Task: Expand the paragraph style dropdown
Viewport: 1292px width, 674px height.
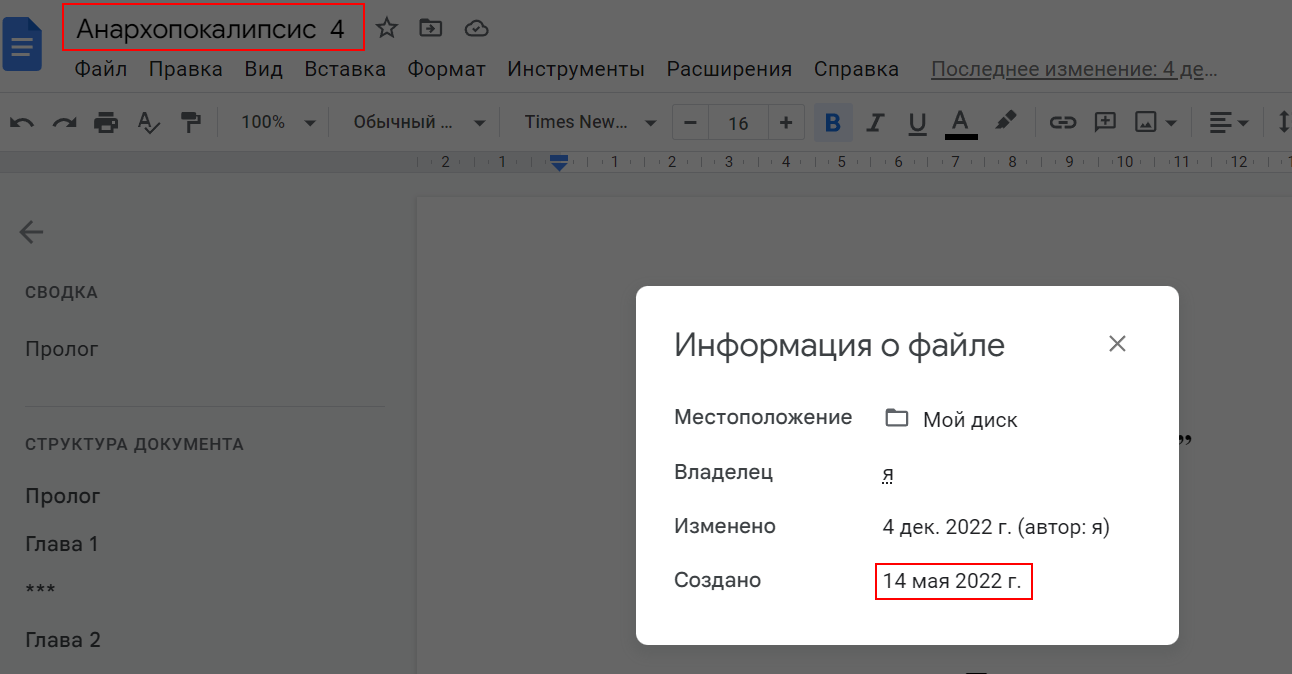Action: [x=419, y=123]
